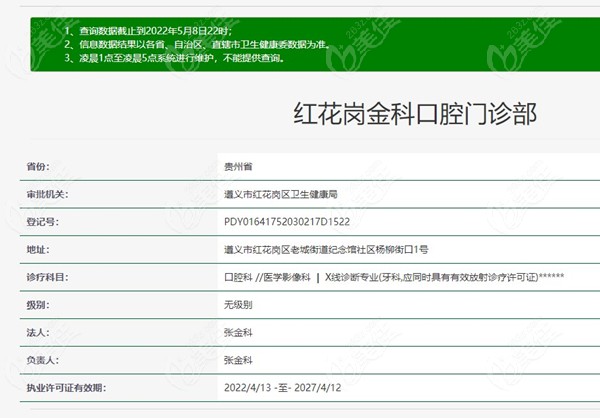Click the 无级别 value
This screenshot has width=600, height=418.
pyautogui.click(x=240, y=304)
